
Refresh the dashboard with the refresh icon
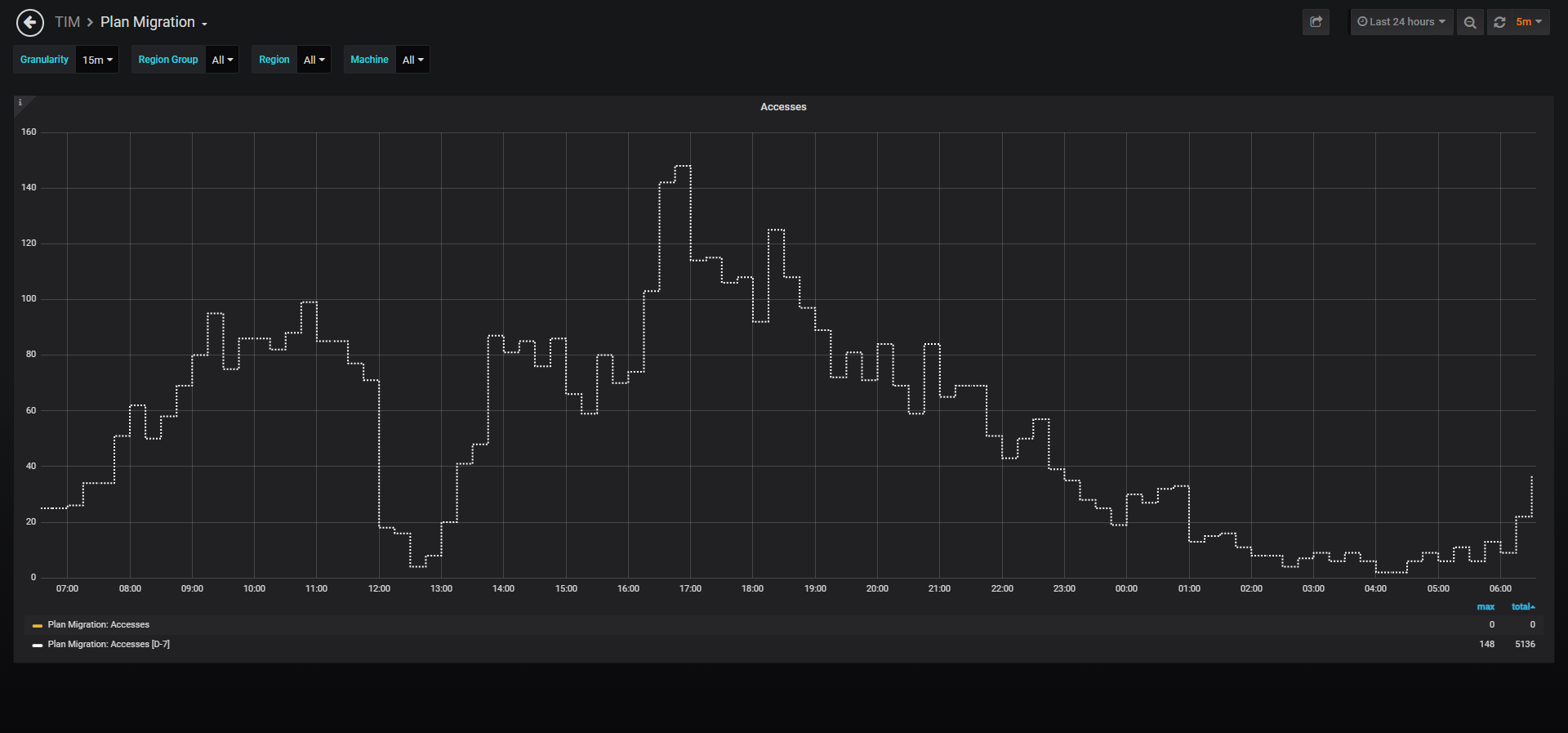[1499, 22]
